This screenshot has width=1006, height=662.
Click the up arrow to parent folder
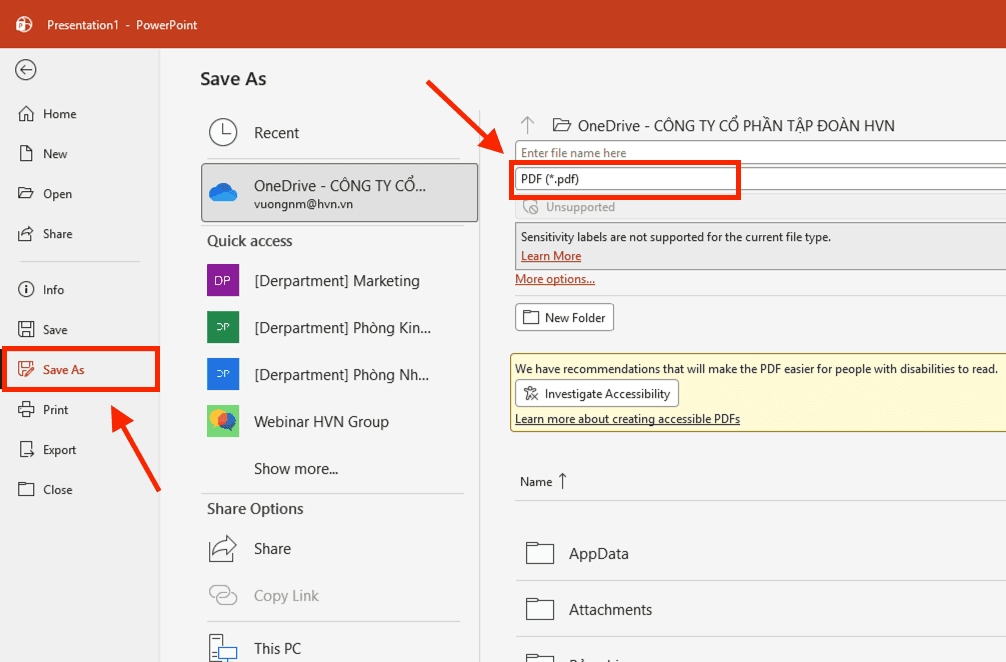tap(527, 124)
